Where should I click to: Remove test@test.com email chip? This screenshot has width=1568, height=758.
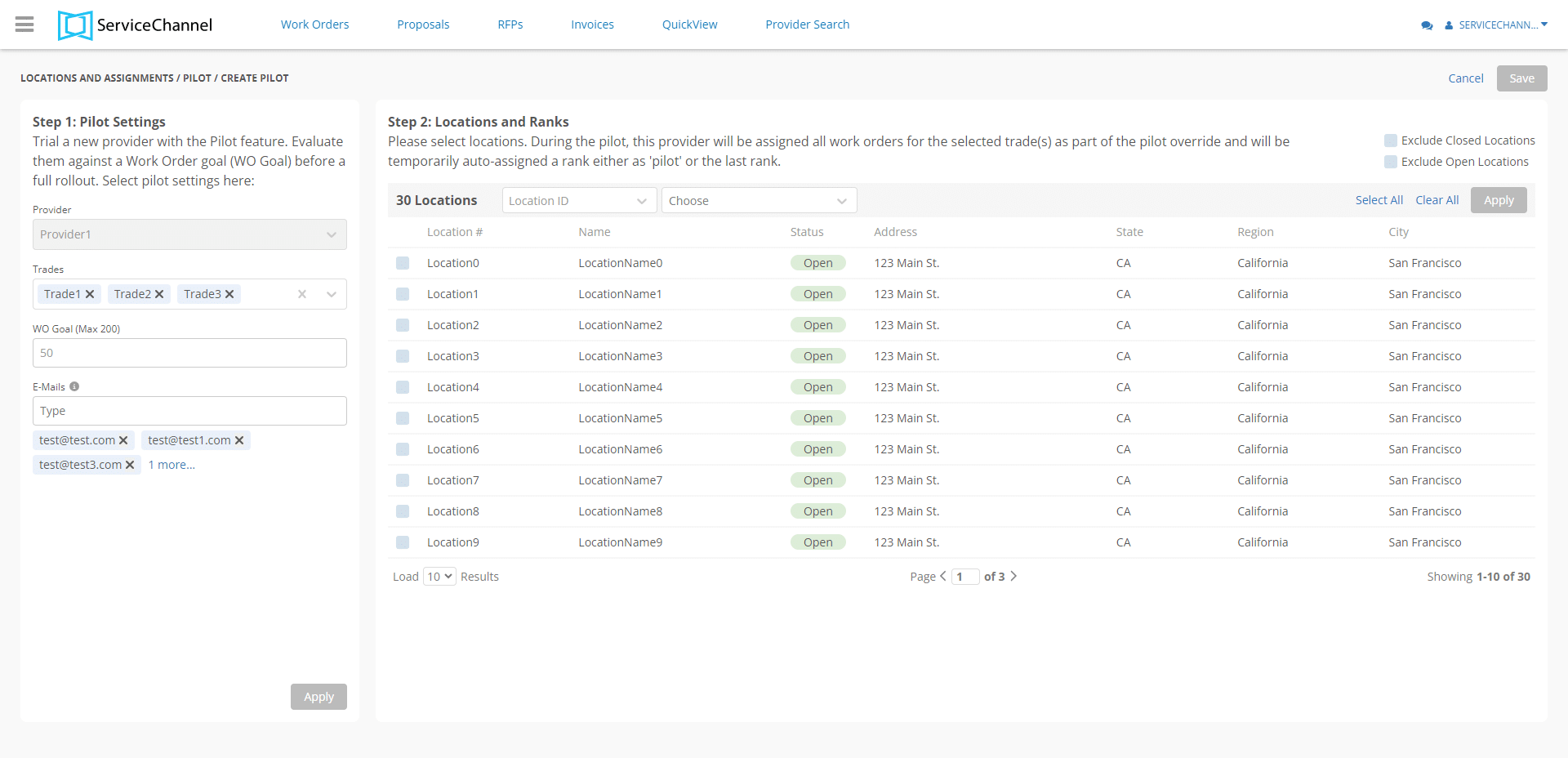click(123, 440)
